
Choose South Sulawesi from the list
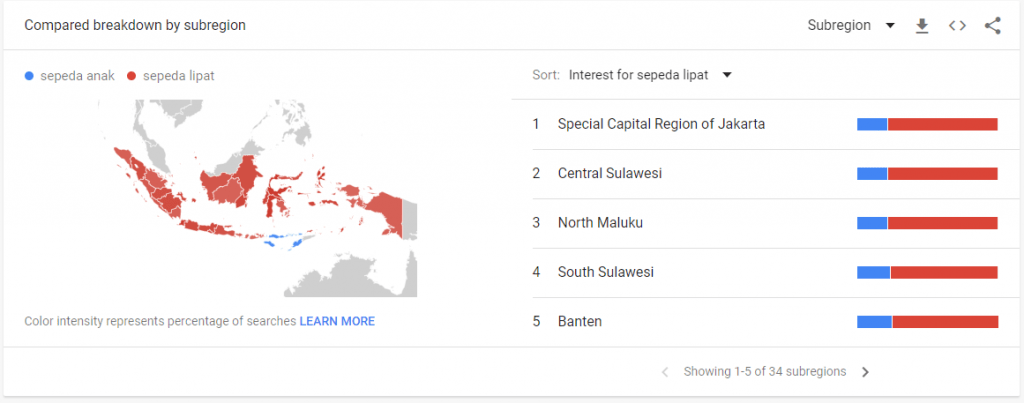click(x=606, y=272)
